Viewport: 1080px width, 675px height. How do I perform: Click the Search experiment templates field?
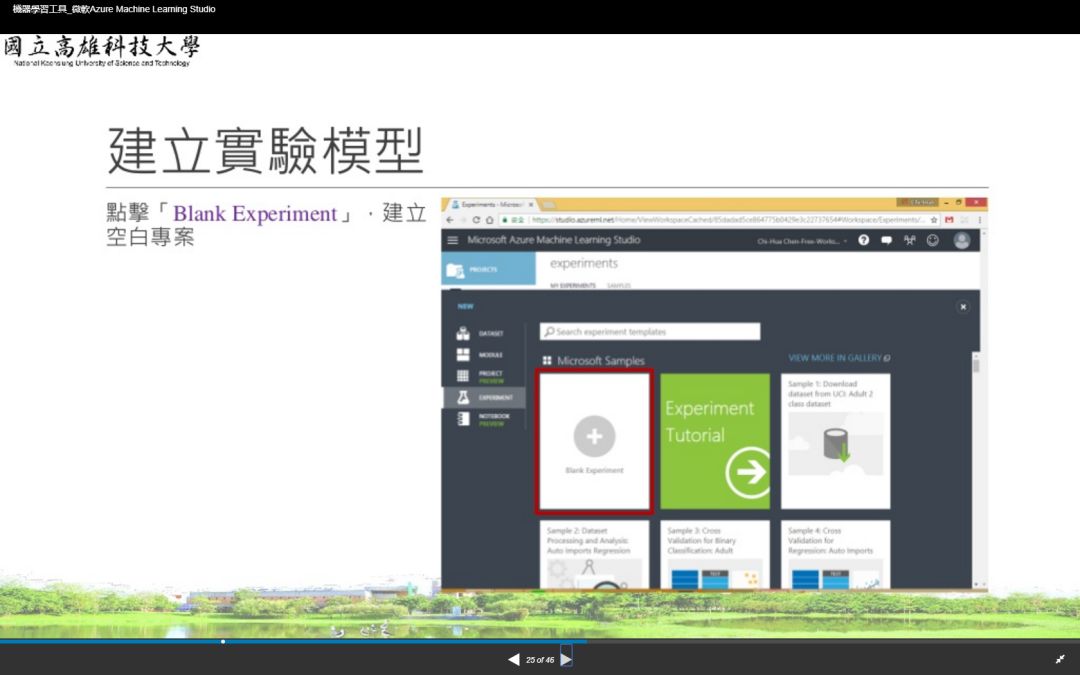coord(650,331)
